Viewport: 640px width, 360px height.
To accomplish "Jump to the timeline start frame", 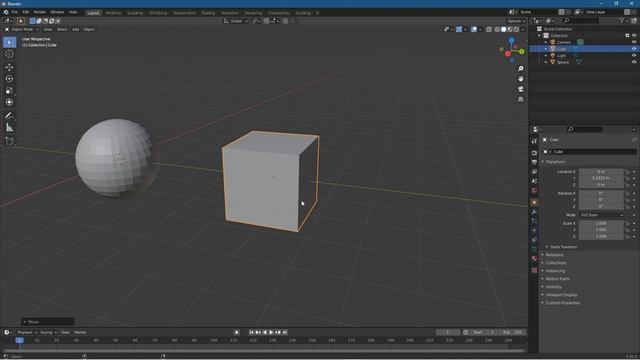I will tap(251, 332).
